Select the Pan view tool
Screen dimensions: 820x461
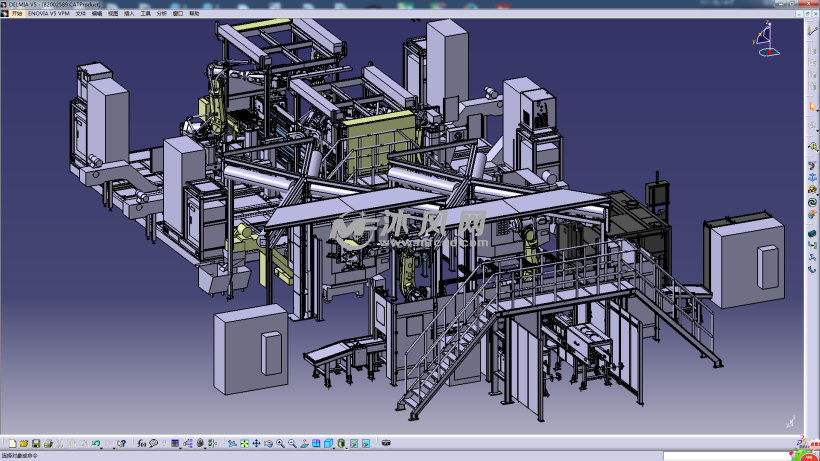[x=256, y=443]
